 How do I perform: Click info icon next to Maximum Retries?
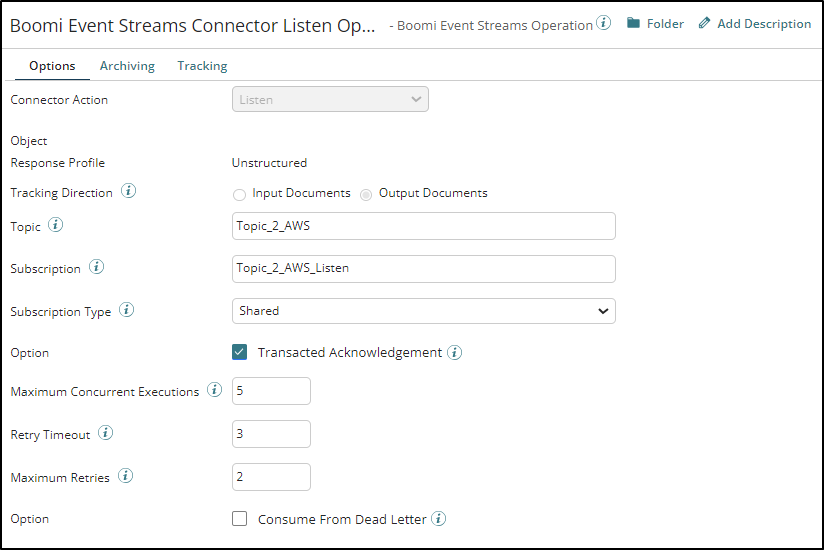pos(125,476)
